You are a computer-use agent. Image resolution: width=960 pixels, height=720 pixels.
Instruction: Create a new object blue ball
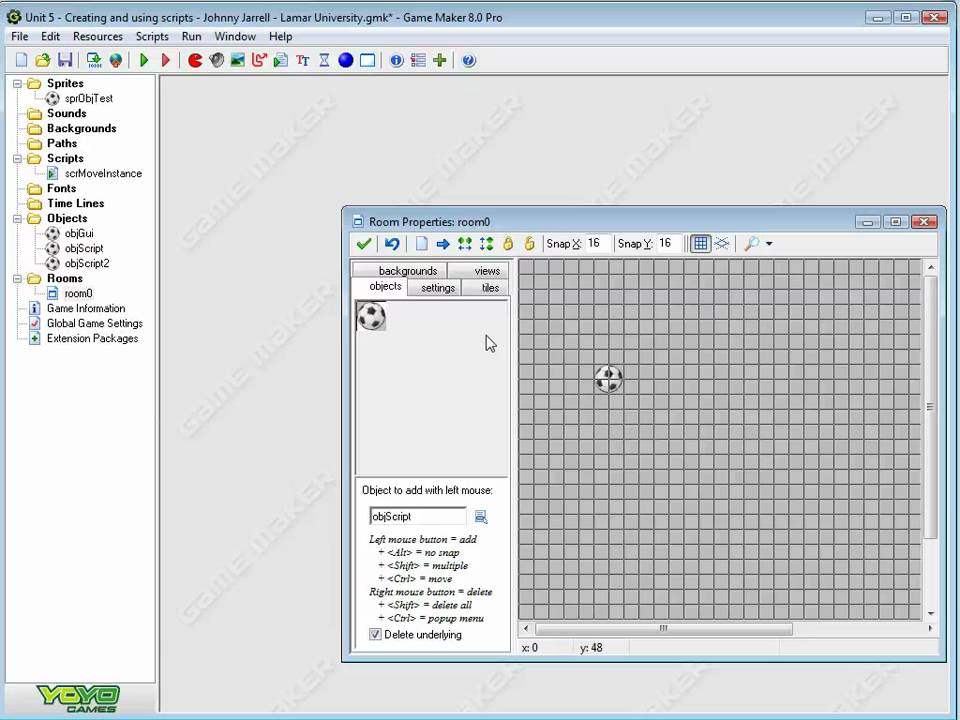pos(346,60)
